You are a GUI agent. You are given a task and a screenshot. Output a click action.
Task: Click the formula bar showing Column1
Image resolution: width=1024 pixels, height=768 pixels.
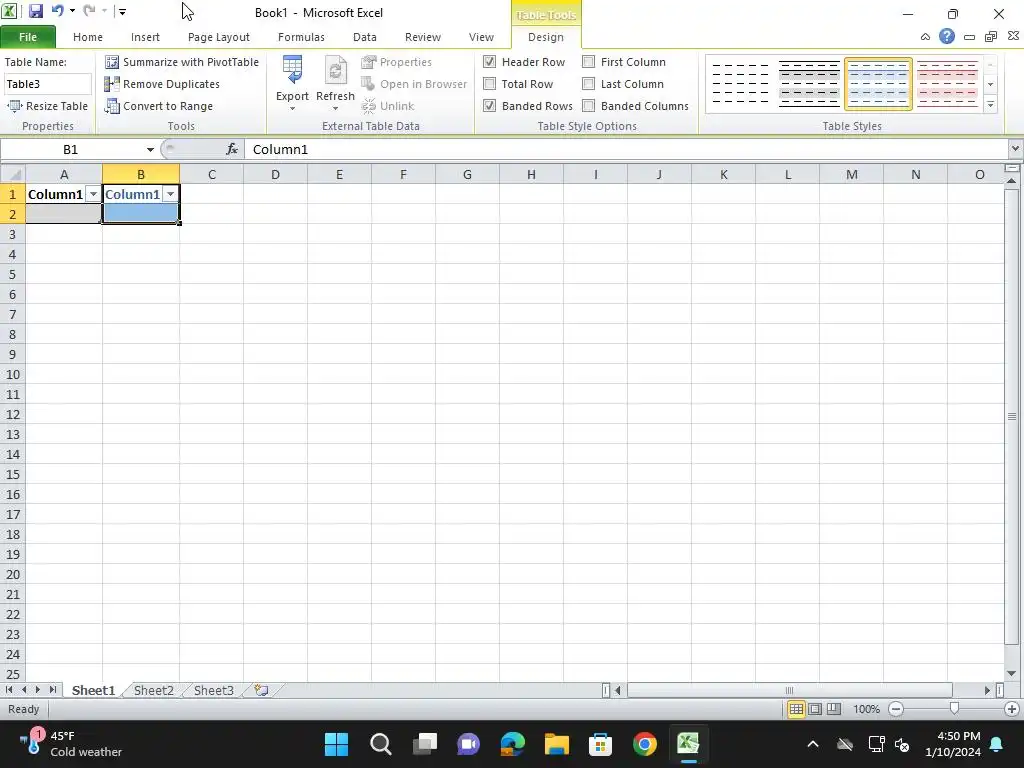coord(627,150)
